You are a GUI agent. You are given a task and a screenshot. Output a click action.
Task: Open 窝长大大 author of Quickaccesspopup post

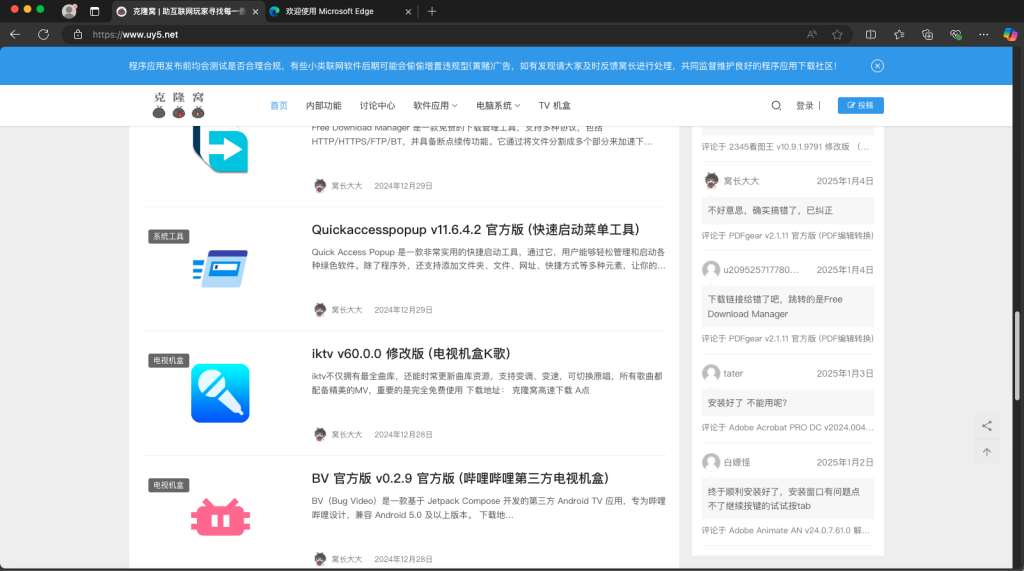346,310
